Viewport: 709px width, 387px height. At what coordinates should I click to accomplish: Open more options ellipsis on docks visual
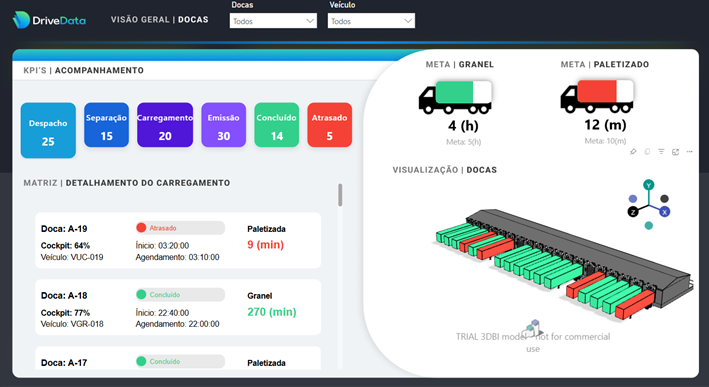689,152
